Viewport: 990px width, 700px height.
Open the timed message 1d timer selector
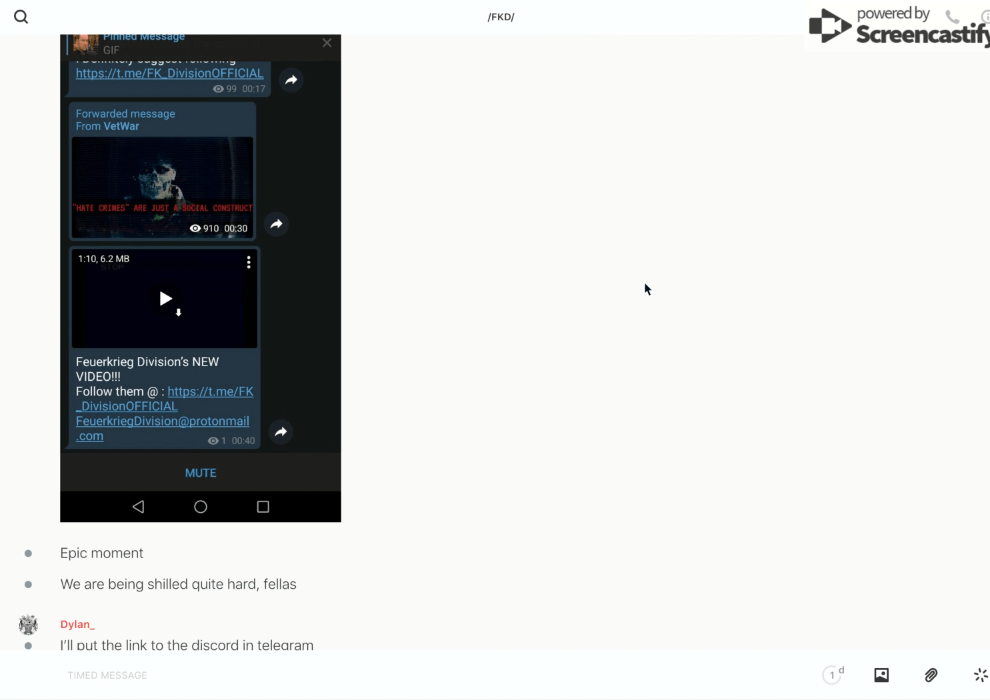pos(833,675)
